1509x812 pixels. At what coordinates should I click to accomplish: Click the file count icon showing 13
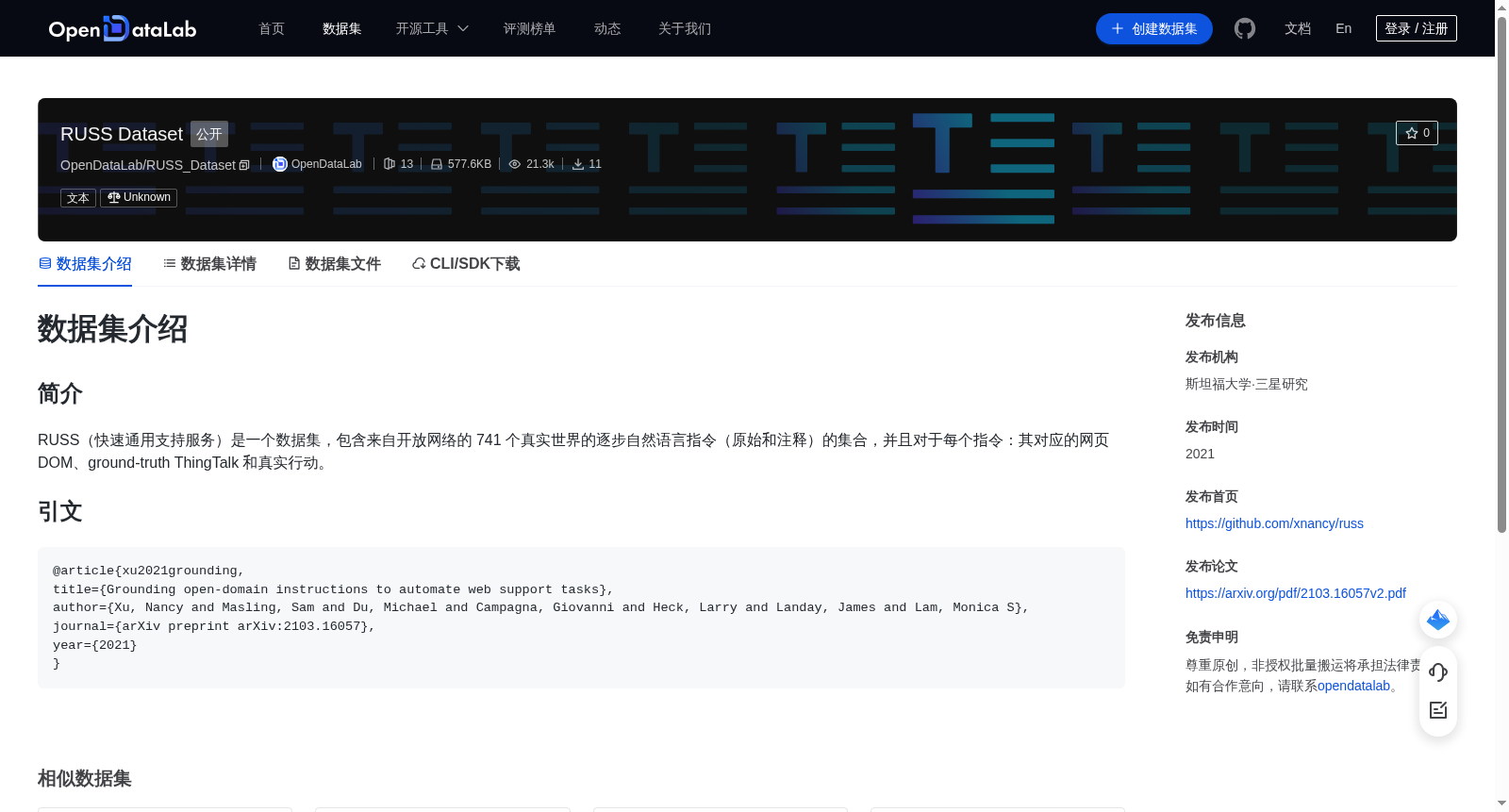[390, 164]
